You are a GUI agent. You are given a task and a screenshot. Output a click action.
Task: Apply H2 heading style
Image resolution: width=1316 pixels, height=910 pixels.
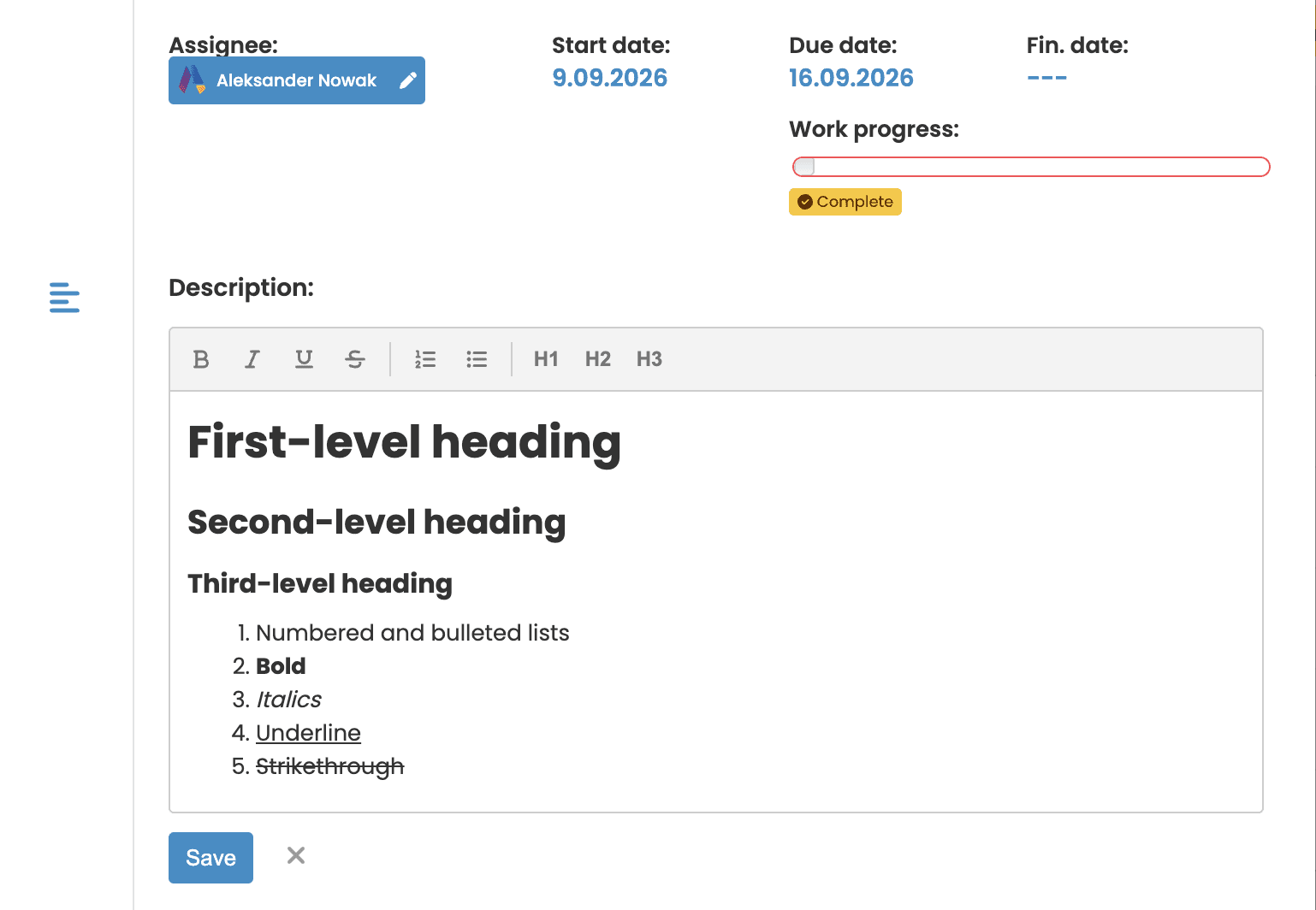[x=598, y=359]
